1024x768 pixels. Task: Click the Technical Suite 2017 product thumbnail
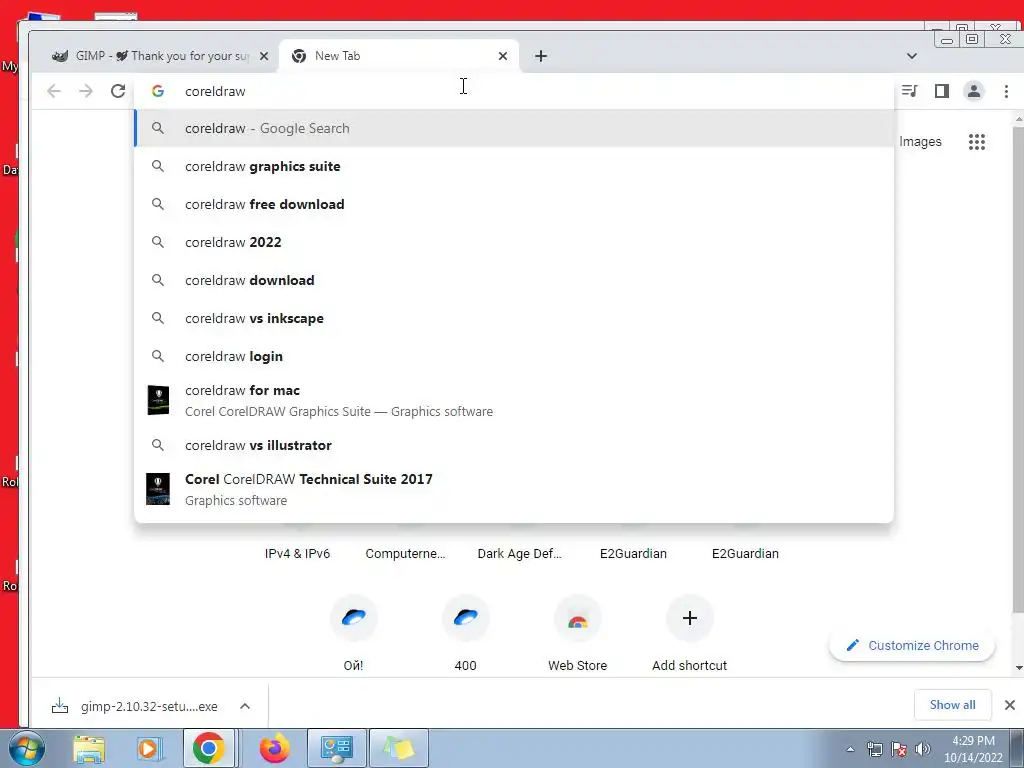click(158, 489)
